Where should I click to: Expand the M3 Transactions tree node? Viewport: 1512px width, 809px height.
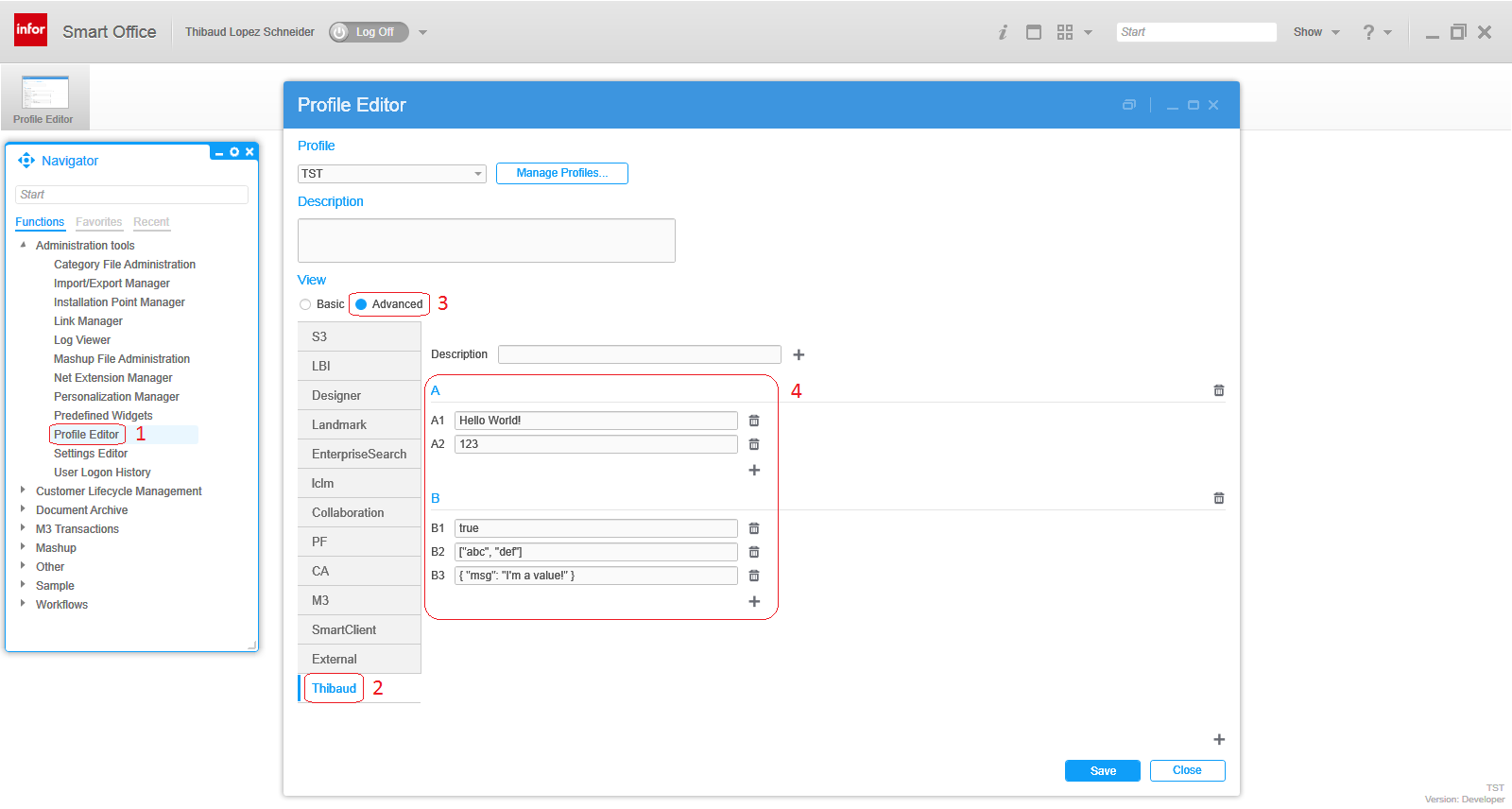pos(23,529)
